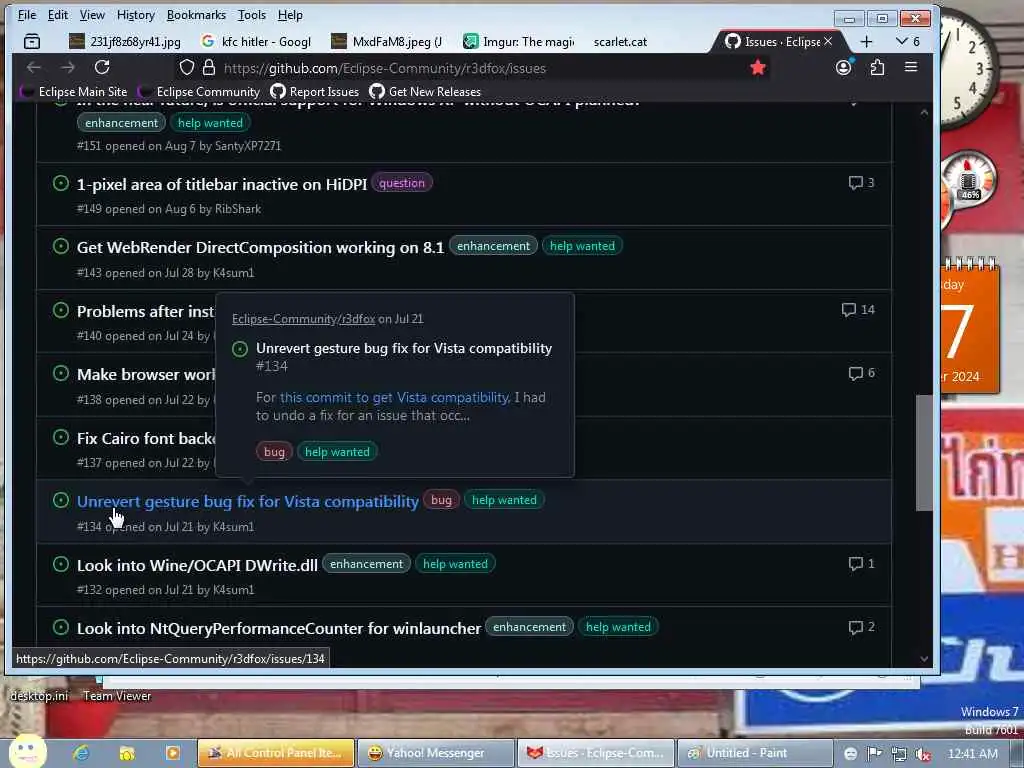Switch to the MxdFaM8.jpeg tab
The height and width of the screenshot is (768, 1024).
388,42
